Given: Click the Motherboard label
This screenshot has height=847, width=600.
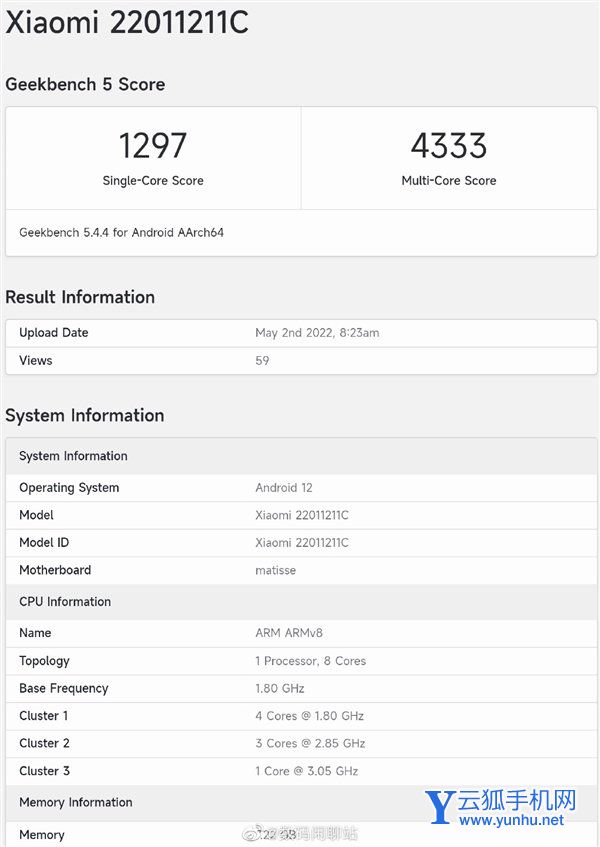Looking at the screenshot, I should pos(55,570).
